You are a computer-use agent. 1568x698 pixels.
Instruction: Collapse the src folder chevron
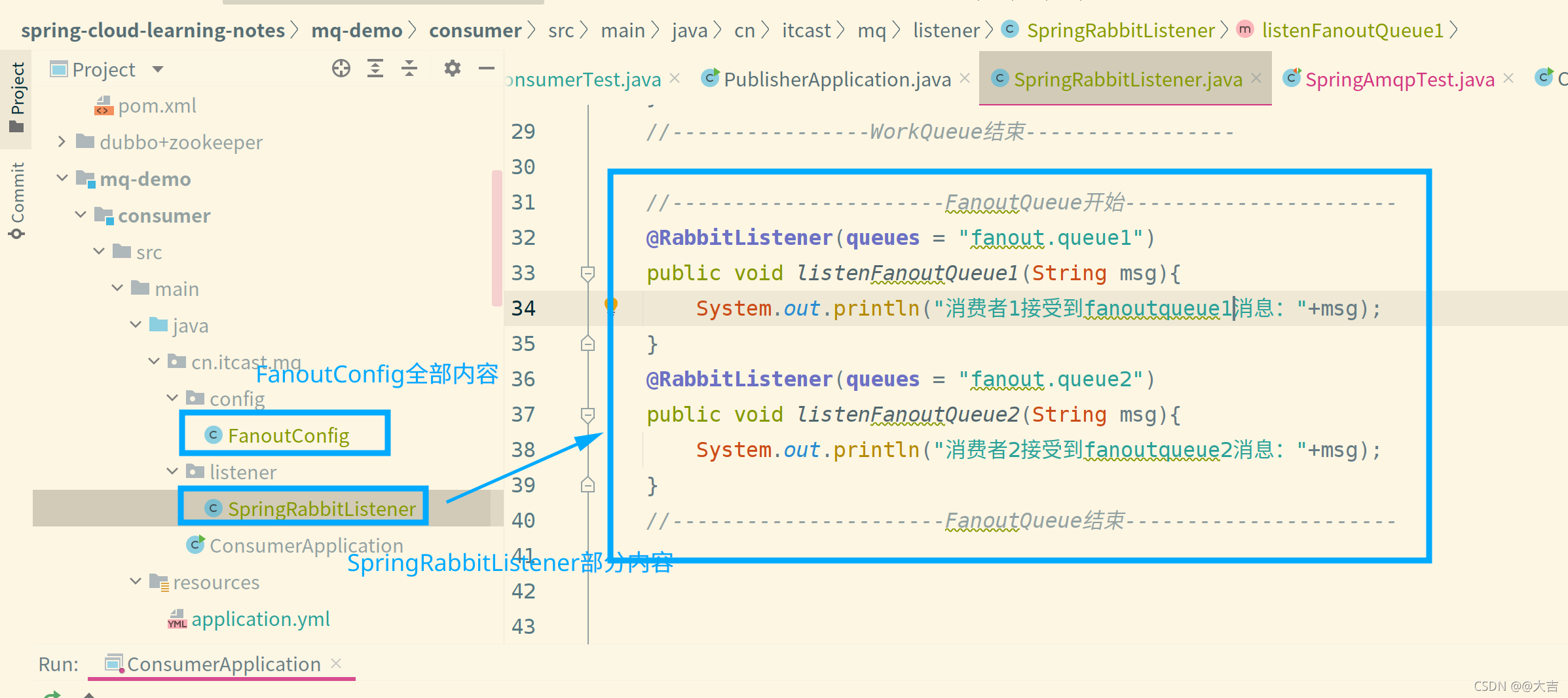99,251
